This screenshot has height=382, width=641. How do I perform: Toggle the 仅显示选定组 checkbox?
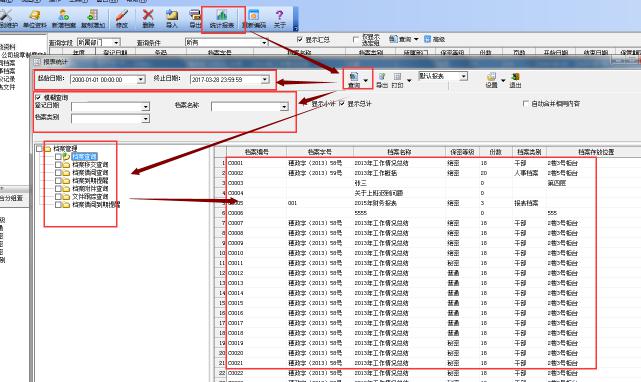(356, 39)
